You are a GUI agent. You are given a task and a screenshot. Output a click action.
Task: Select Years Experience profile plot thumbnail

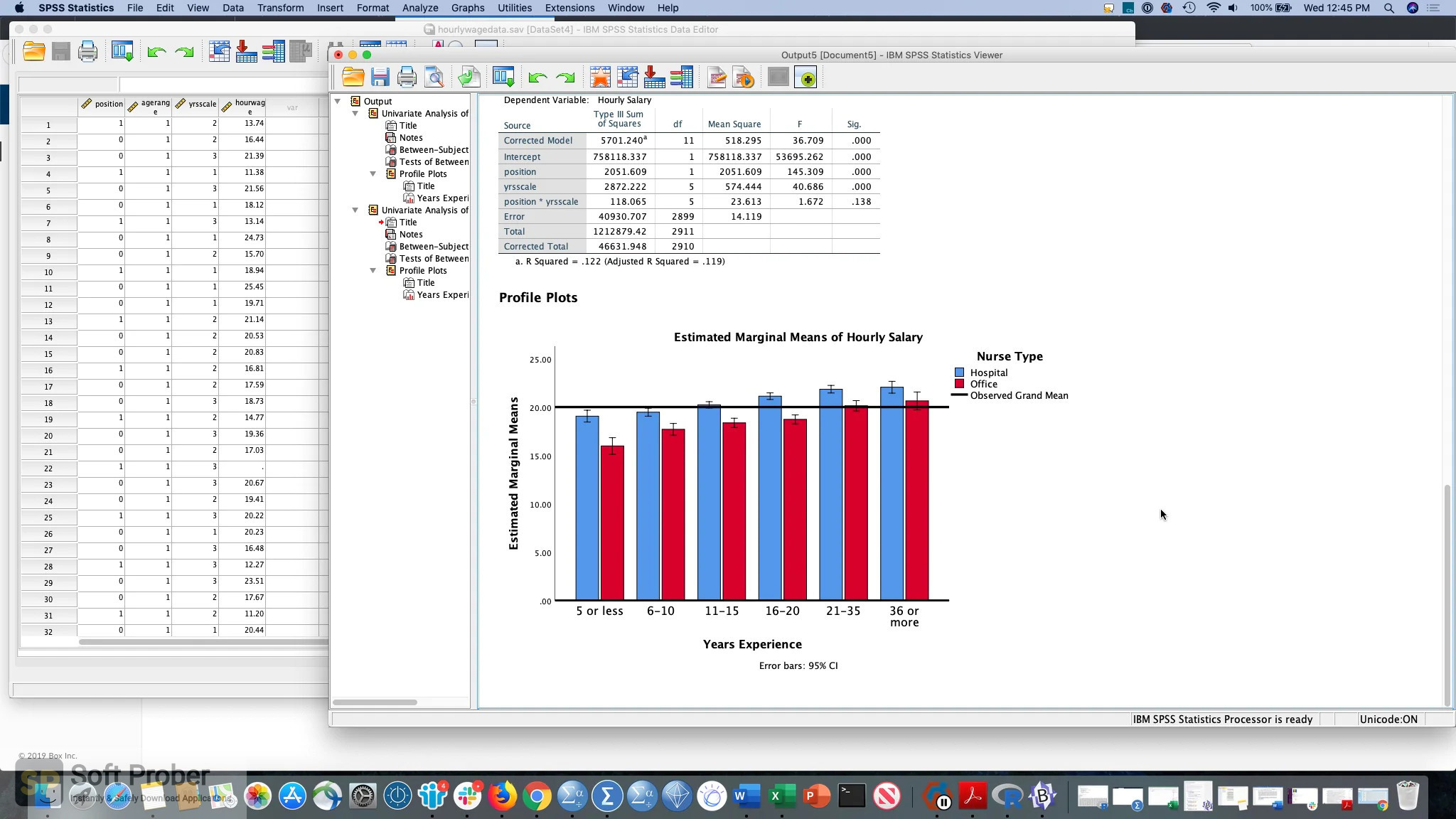[x=442, y=294]
